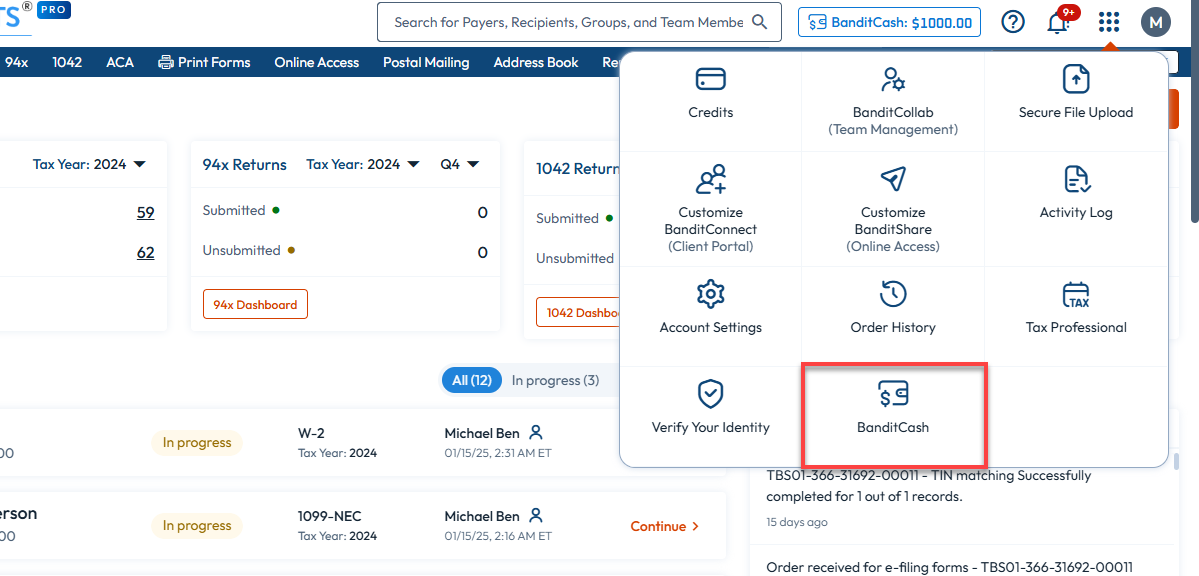The width and height of the screenshot is (1199, 576).
Task: Click the PRO badge near logo
Action: tap(54, 11)
